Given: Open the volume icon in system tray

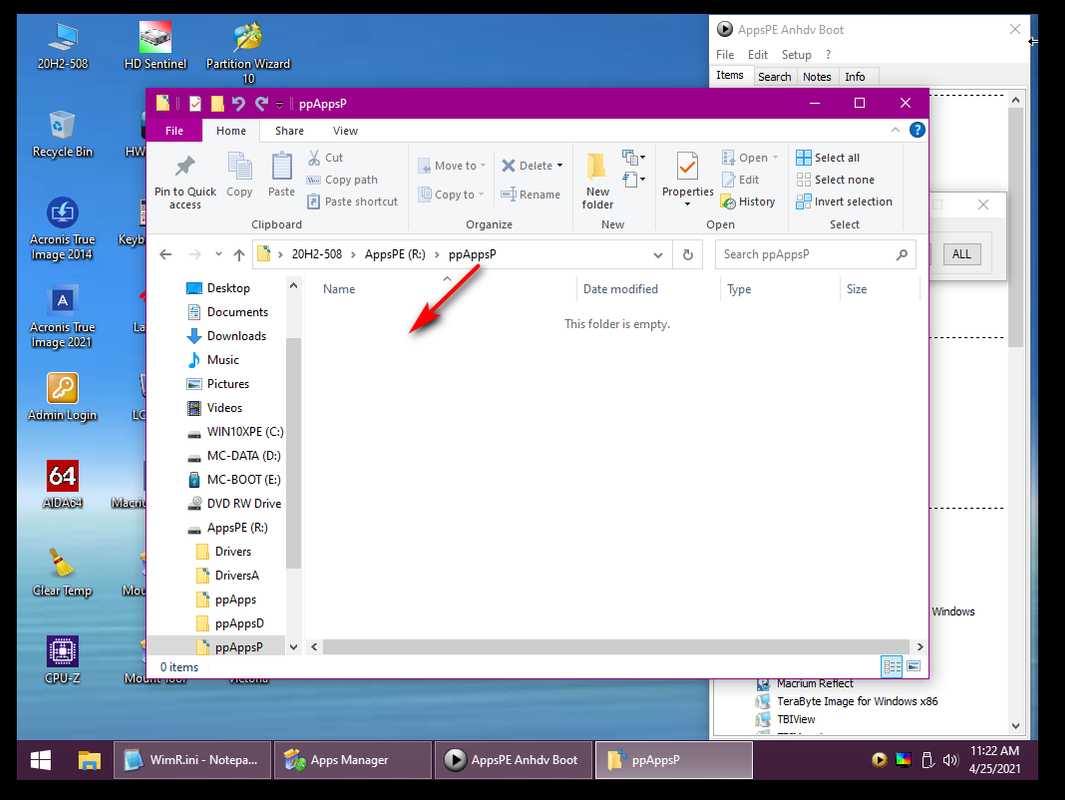Looking at the screenshot, I should (951, 760).
